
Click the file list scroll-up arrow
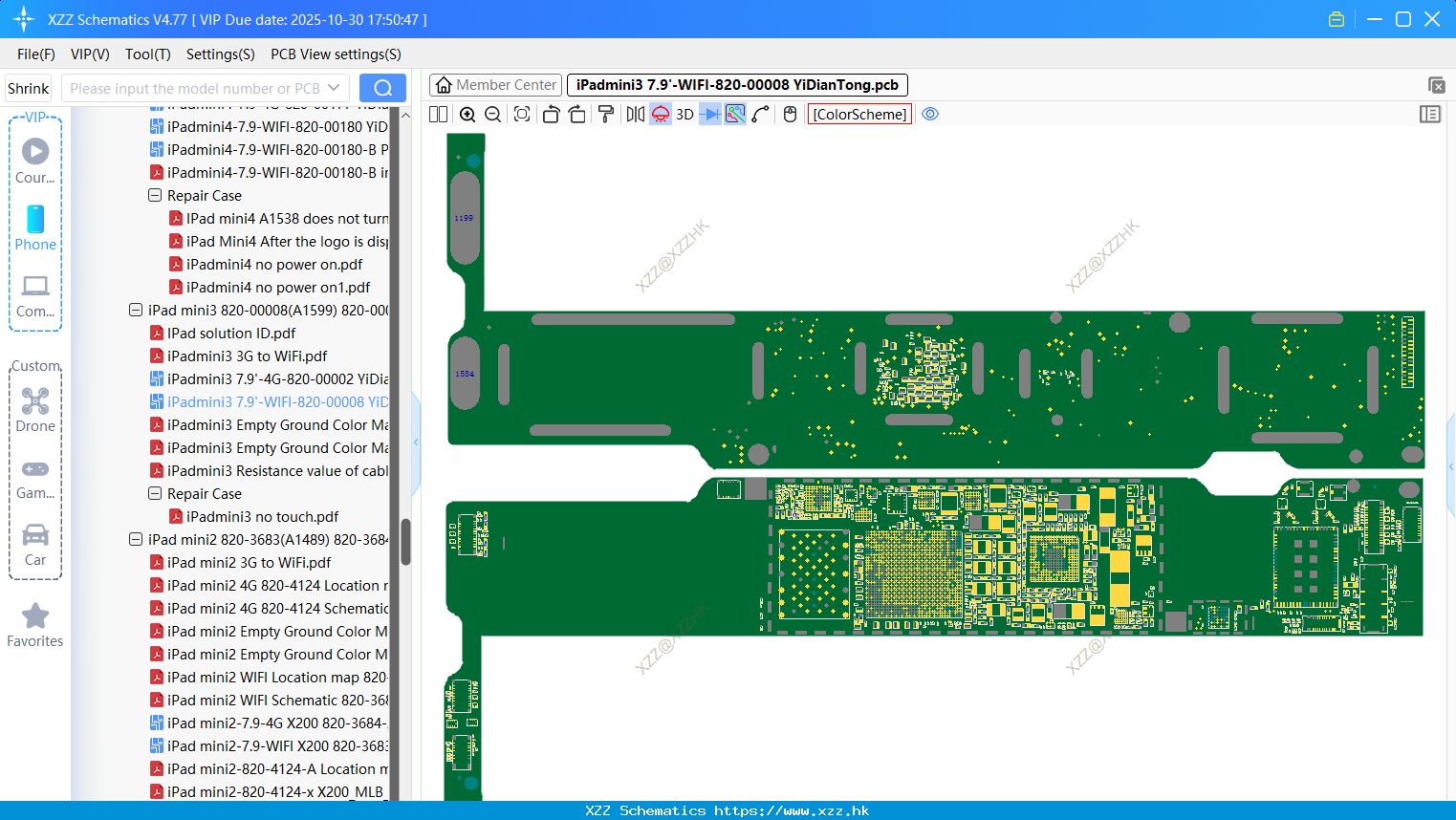(x=405, y=115)
